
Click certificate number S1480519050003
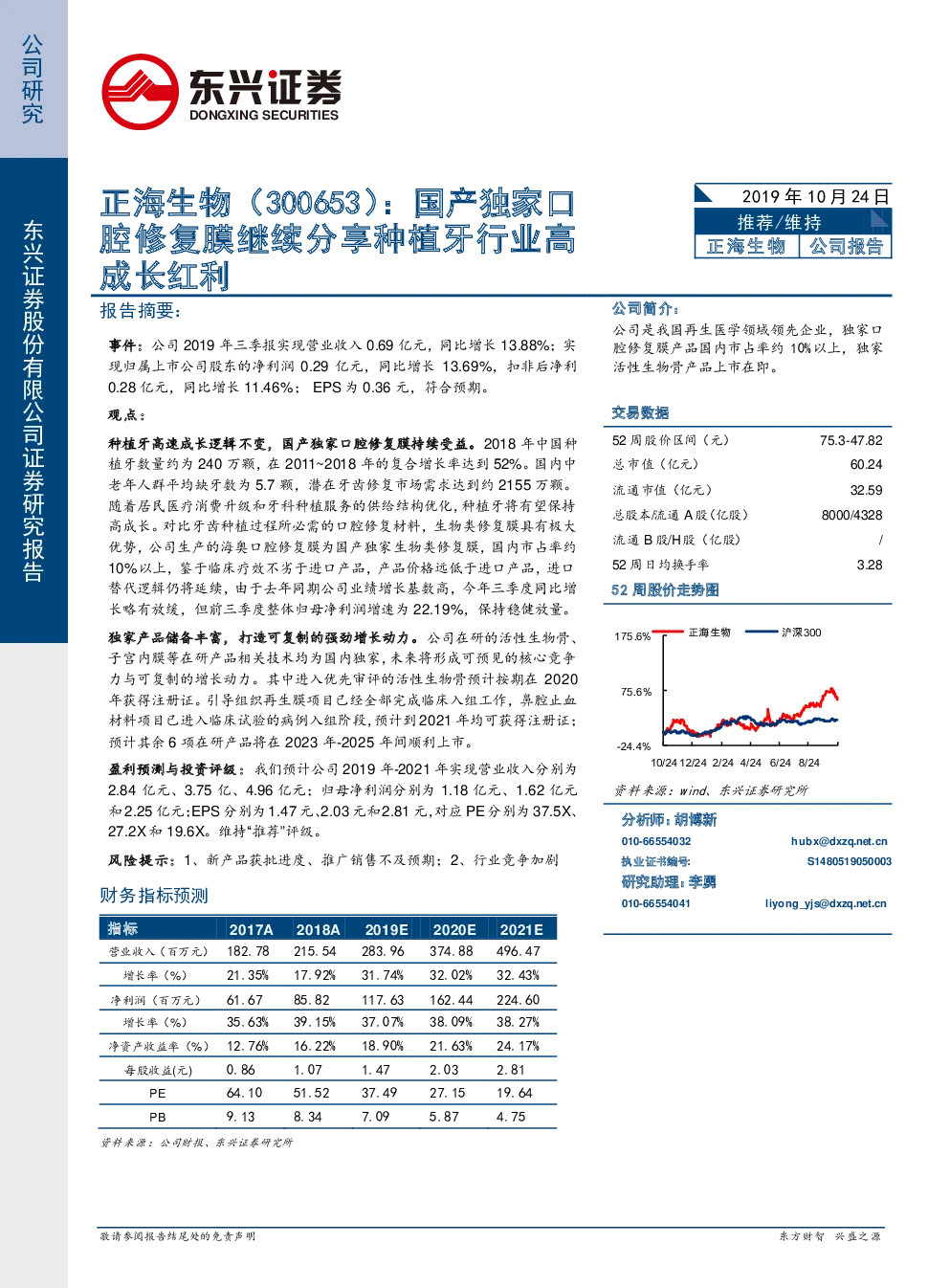pyautogui.click(x=850, y=861)
